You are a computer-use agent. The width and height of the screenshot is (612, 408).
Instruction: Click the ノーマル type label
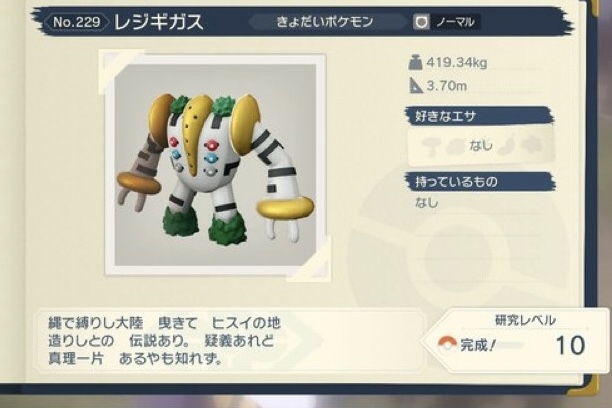pyautogui.click(x=455, y=22)
